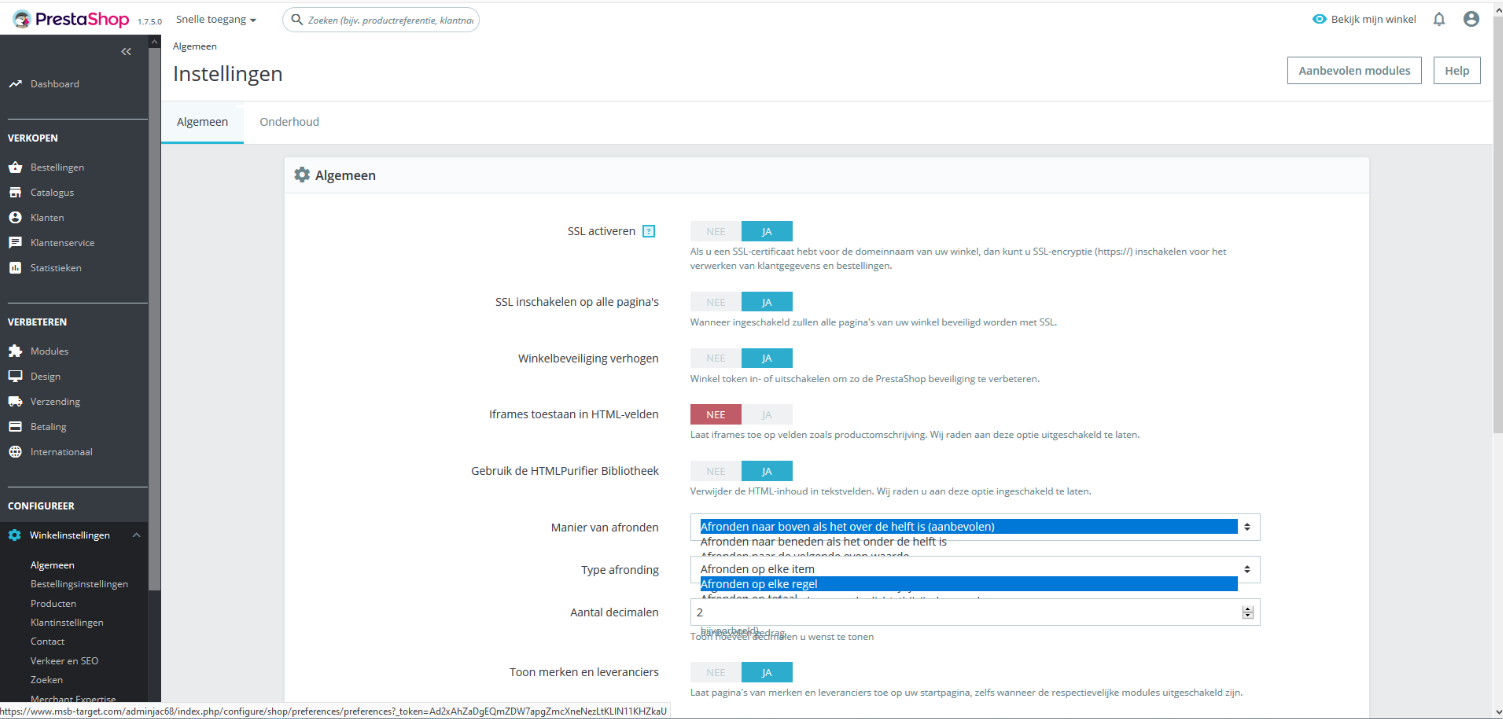
Task: Open Modules via puzzle icon
Action: click(15, 351)
